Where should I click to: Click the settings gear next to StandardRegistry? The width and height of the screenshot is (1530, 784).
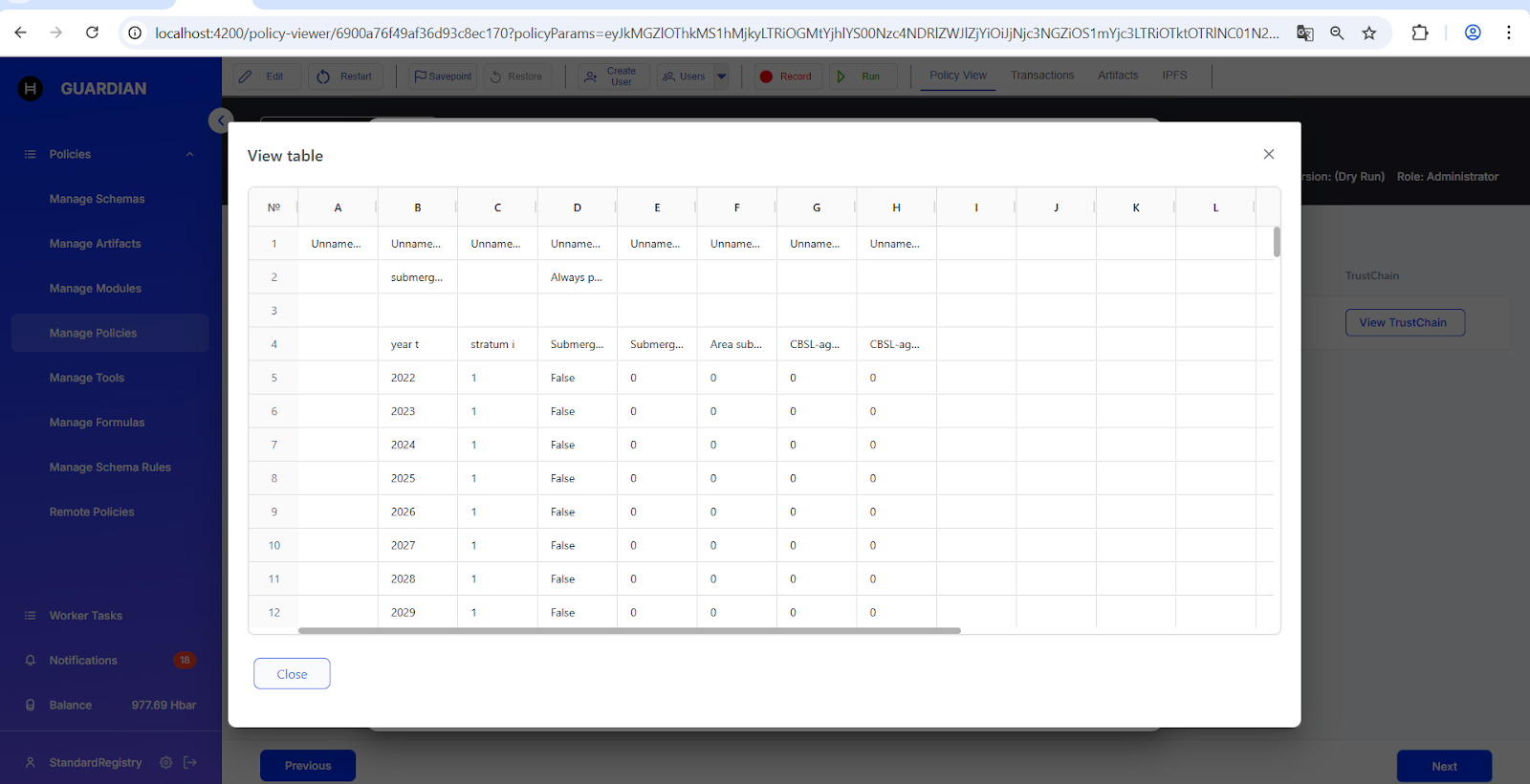pyautogui.click(x=165, y=762)
